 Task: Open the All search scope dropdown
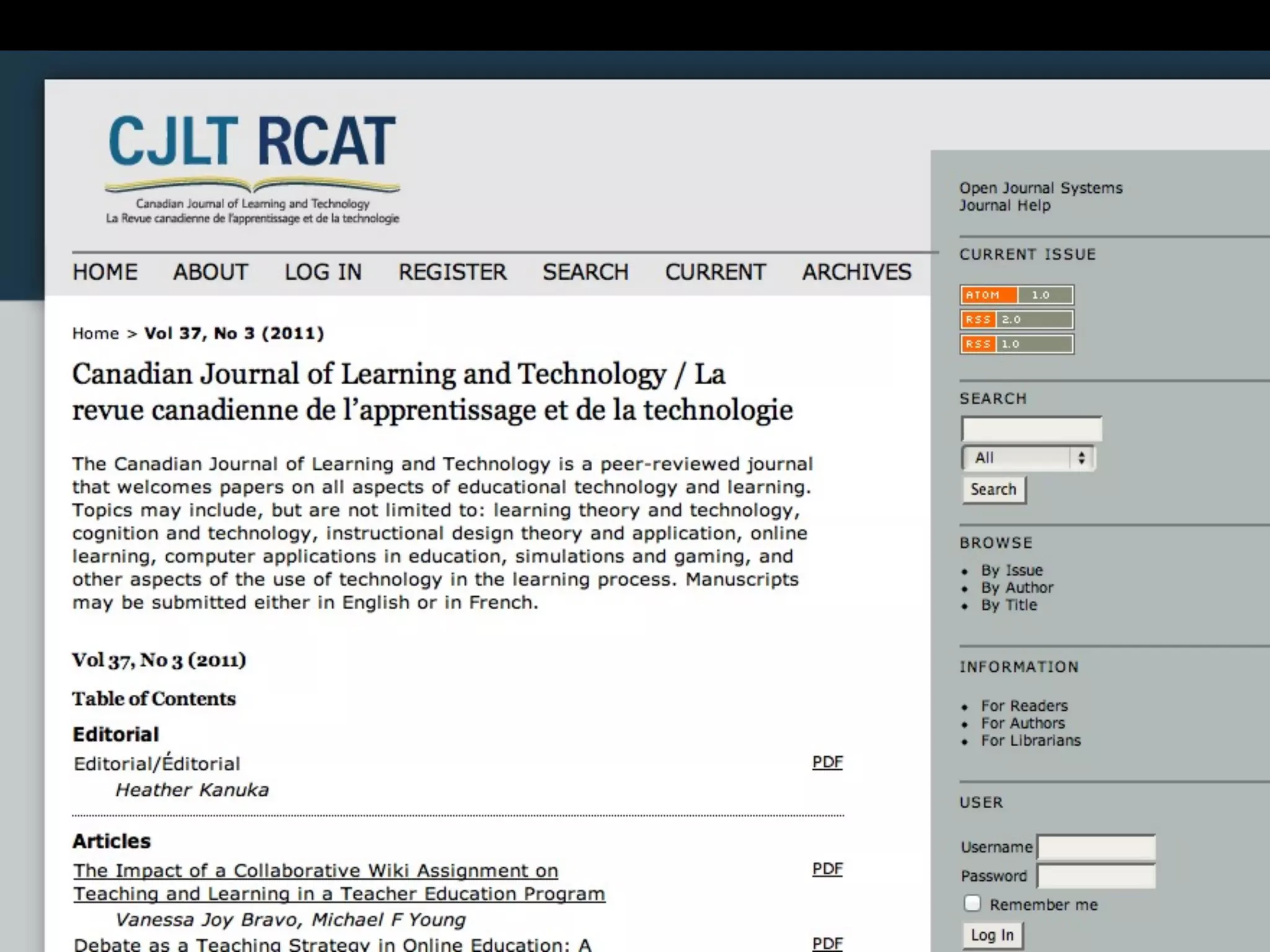[1029, 458]
